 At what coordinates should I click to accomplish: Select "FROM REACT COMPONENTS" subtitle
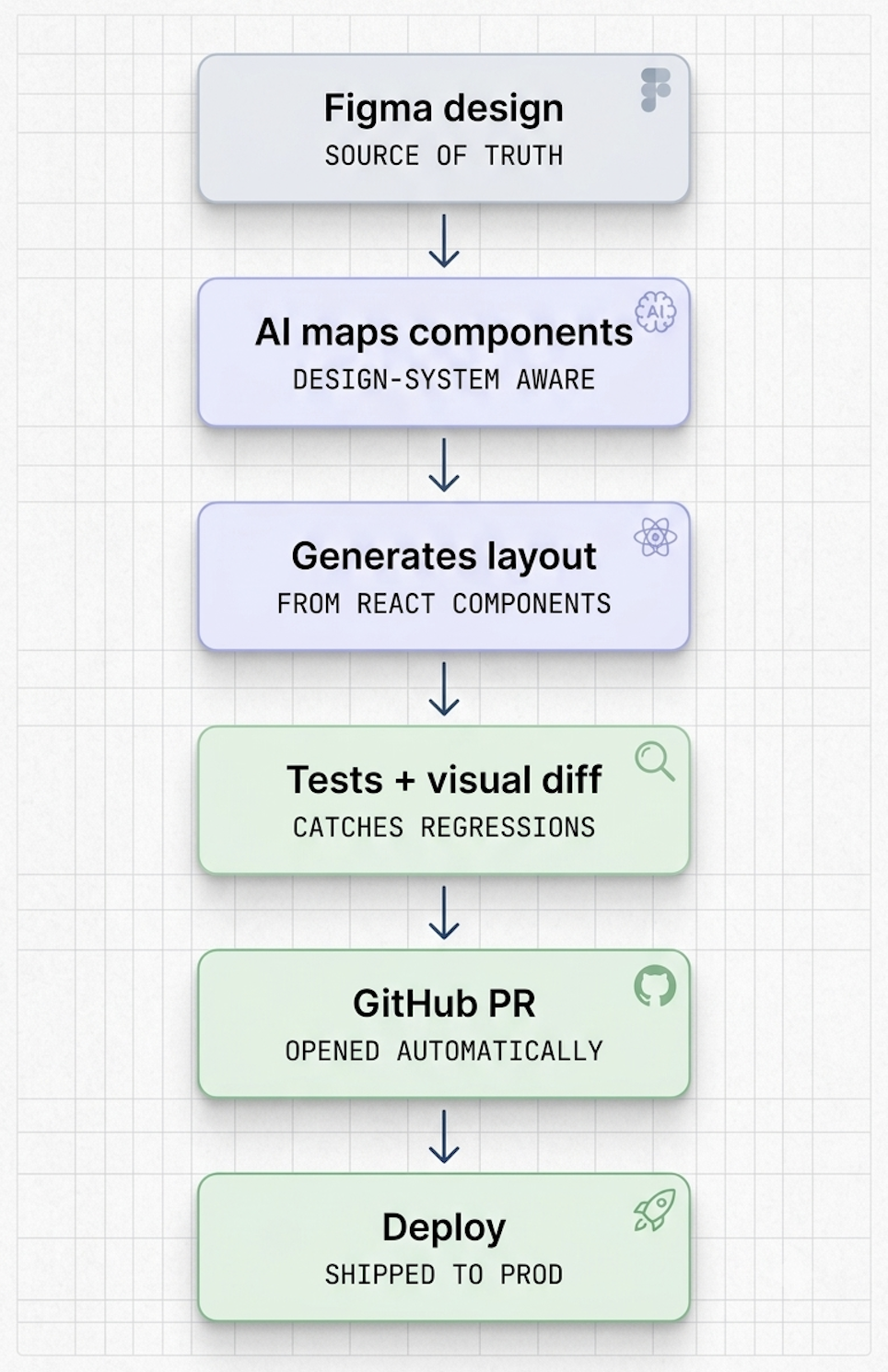pos(443,603)
